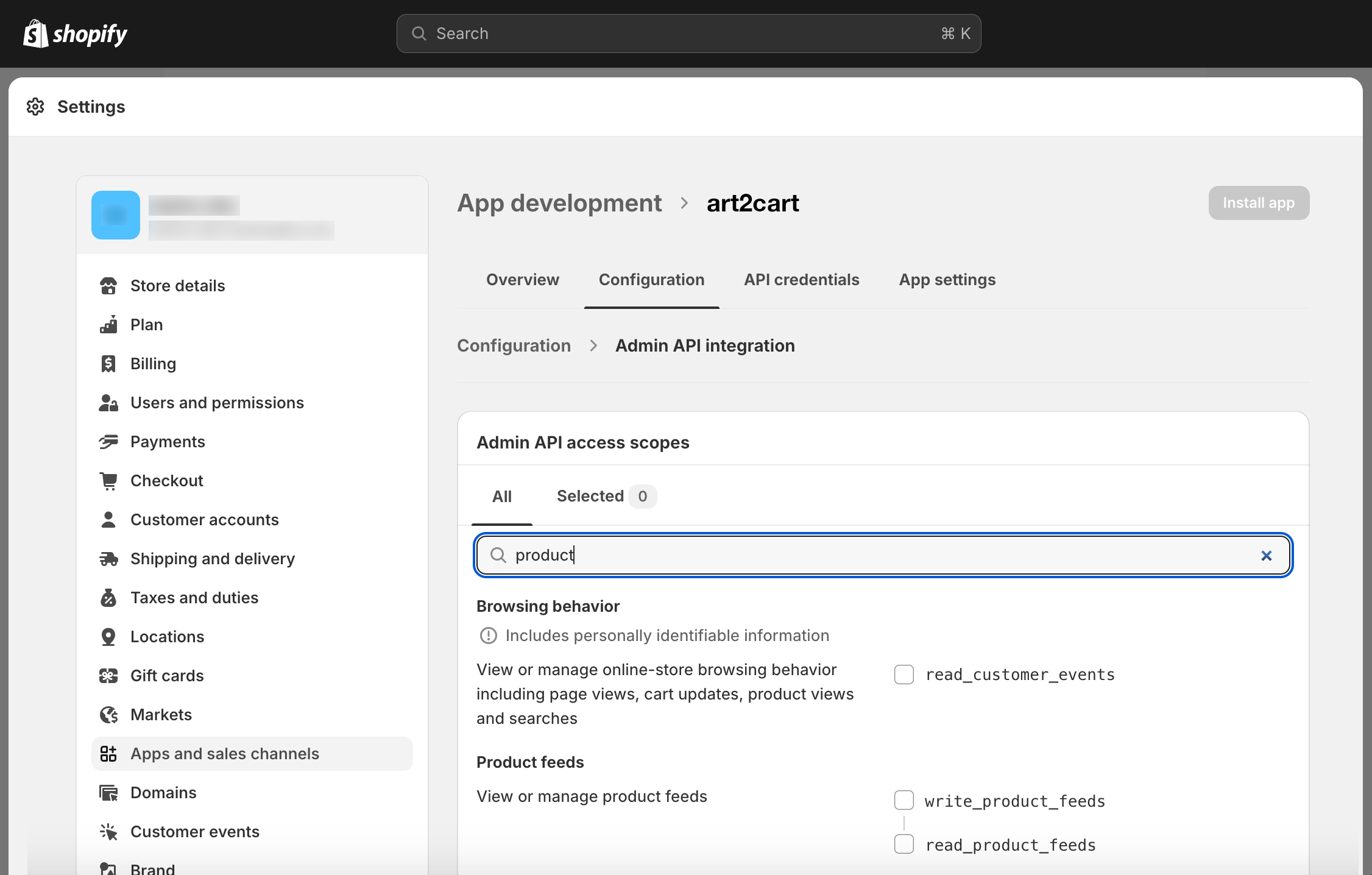The width and height of the screenshot is (1372, 875).
Task: Clear scope search with X icon
Action: 1266,555
